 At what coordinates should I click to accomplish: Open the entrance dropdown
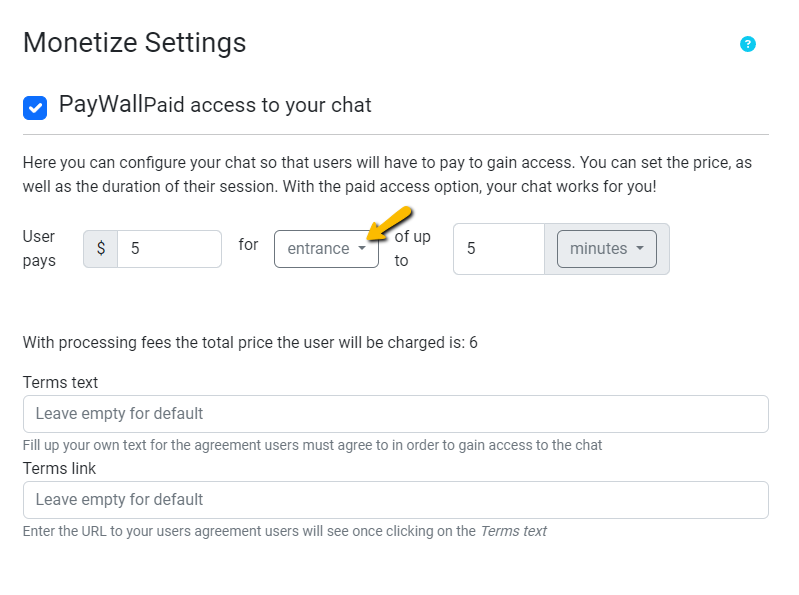[x=326, y=249]
